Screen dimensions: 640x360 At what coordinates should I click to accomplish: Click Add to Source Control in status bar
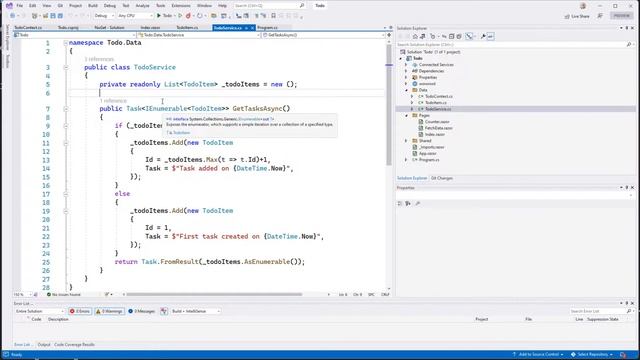[x=538, y=354]
